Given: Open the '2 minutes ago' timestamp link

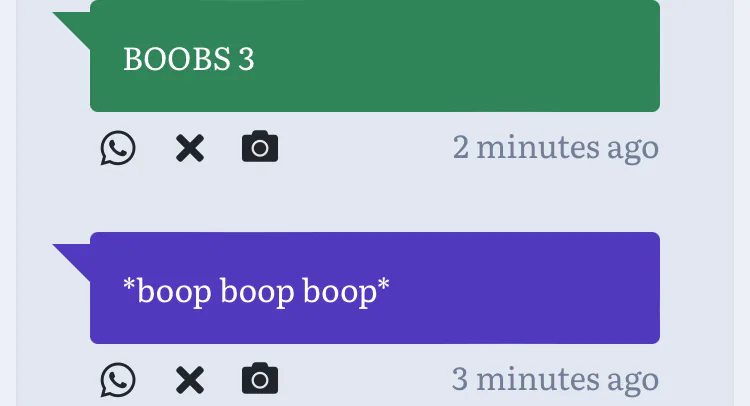Looking at the screenshot, I should point(556,147).
